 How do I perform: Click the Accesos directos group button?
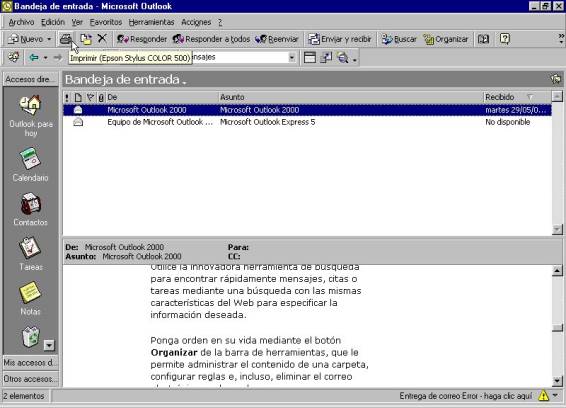(31, 79)
